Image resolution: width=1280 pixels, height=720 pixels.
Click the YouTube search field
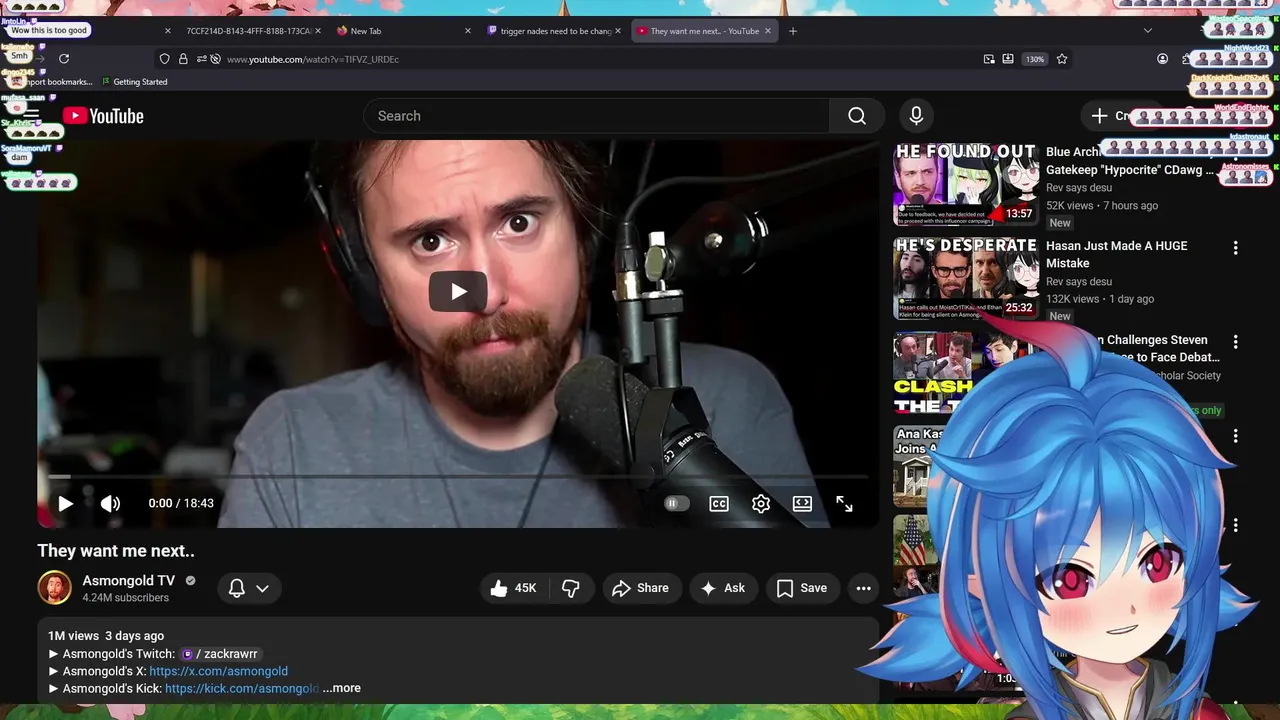[597, 116]
